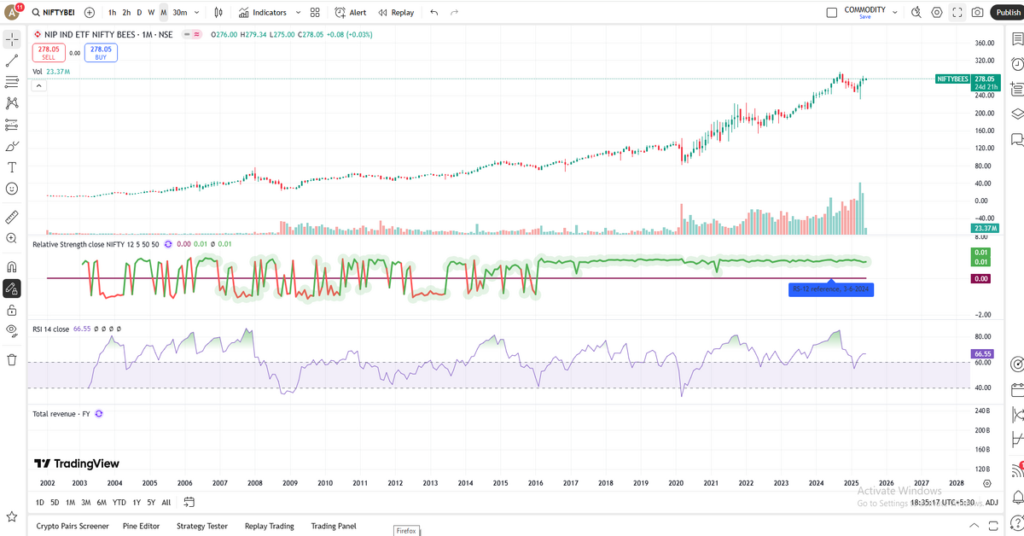Toggle the ADJ adjusted data option

pyautogui.click(x=991, y=502)
